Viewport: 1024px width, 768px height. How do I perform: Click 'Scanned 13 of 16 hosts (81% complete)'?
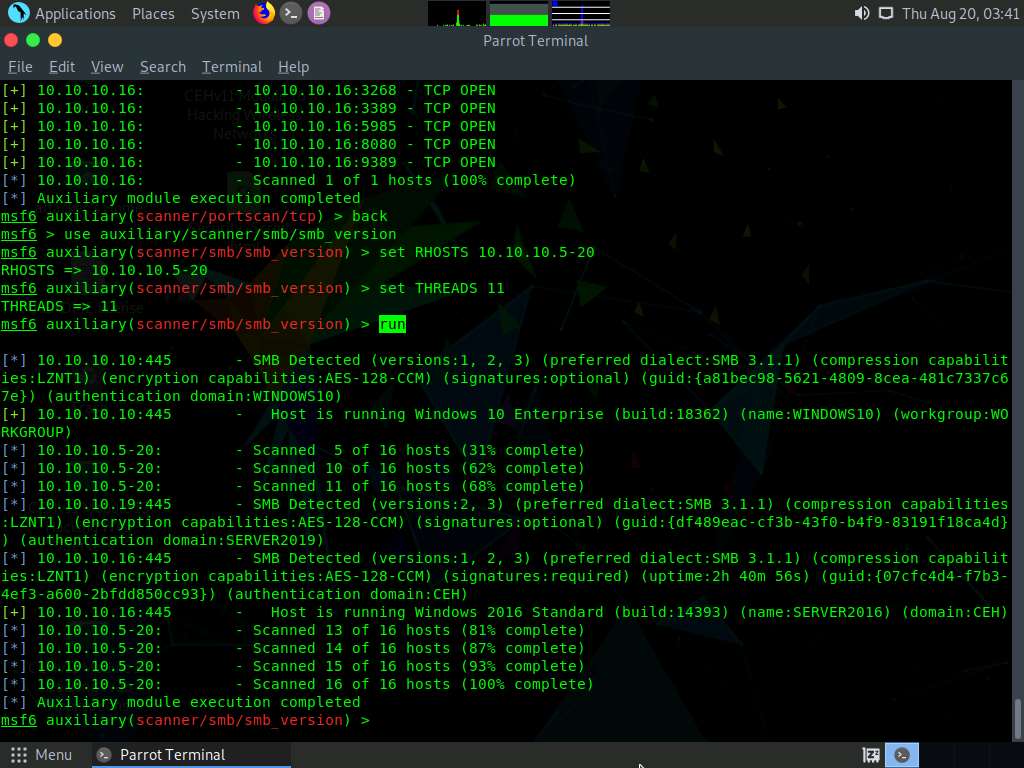[x=418, y=631]
